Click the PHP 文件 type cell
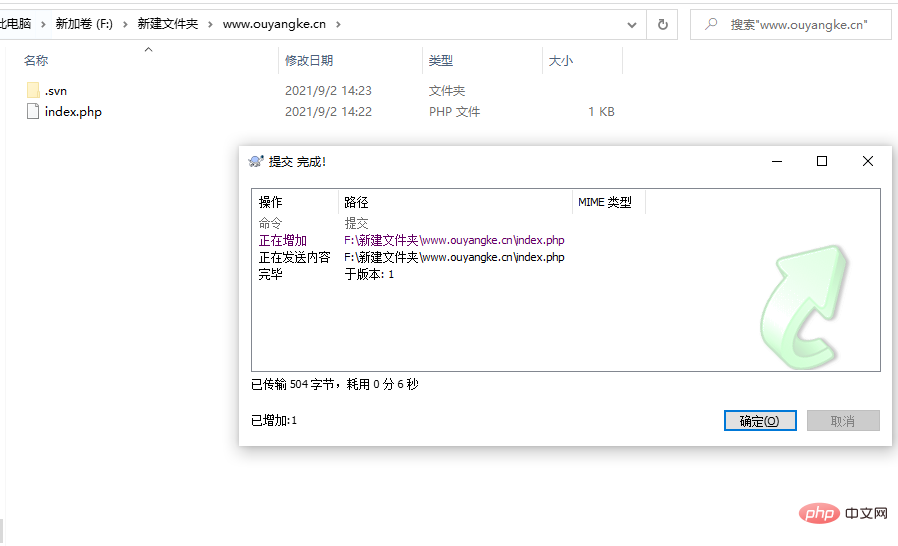The width and height of the screenshot is (898, 546). (455, 112)
